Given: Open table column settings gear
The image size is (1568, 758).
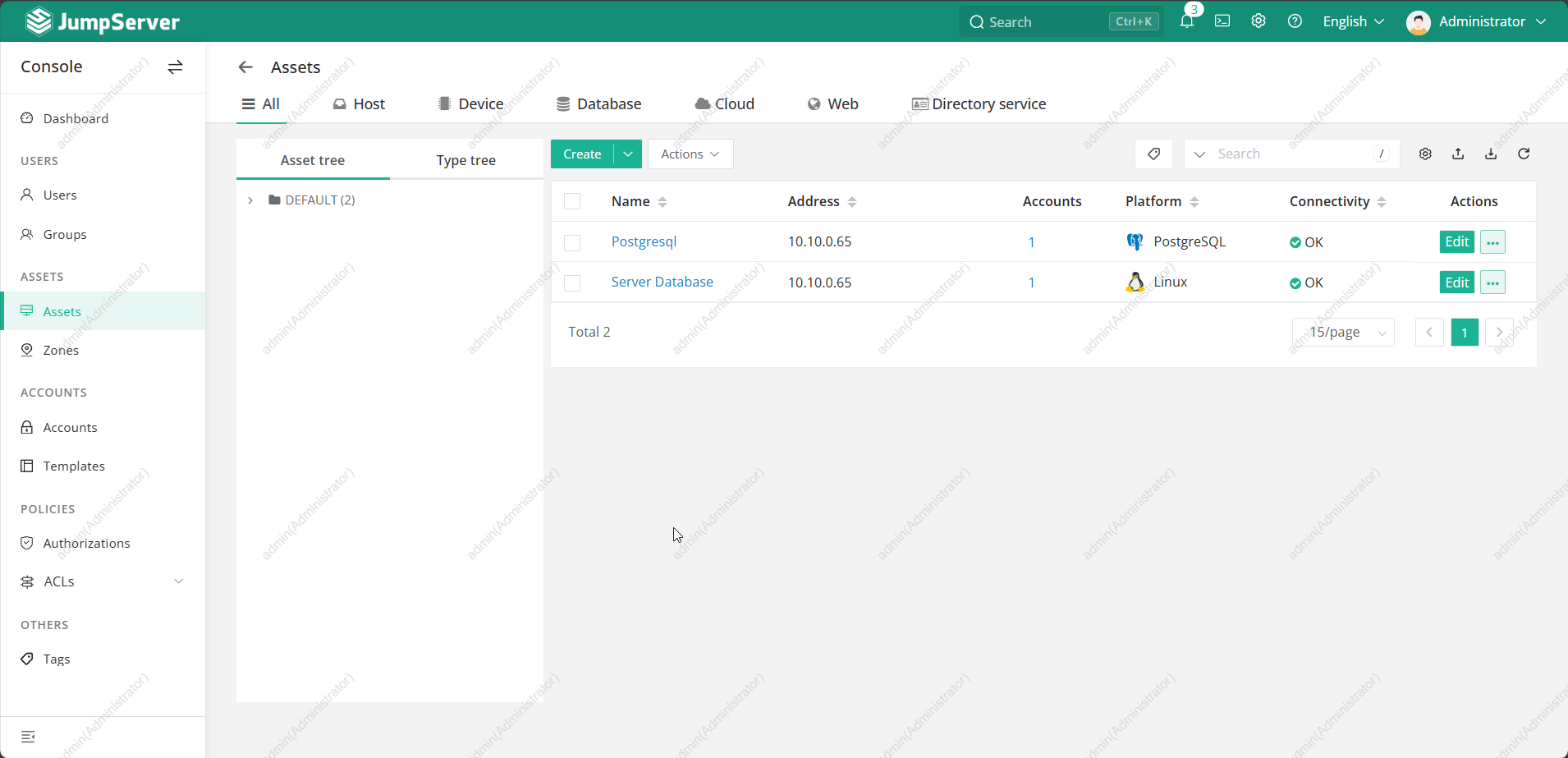Looking at the screenshot, I should (1425, 154).
